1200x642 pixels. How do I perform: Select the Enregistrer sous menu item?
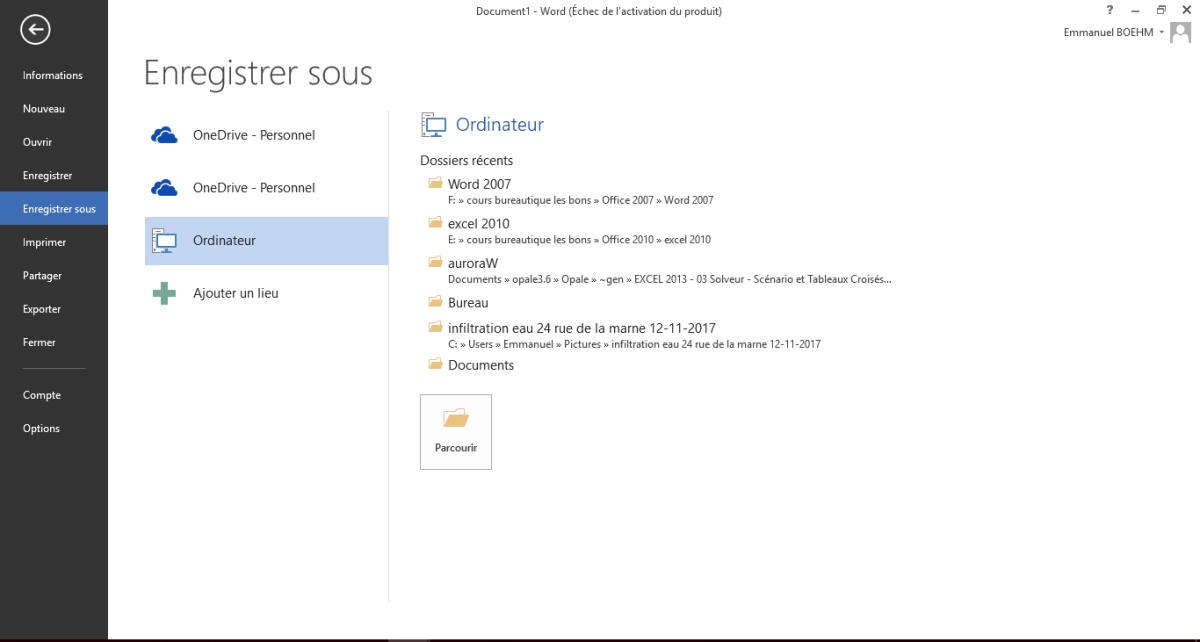pos(54,209)
